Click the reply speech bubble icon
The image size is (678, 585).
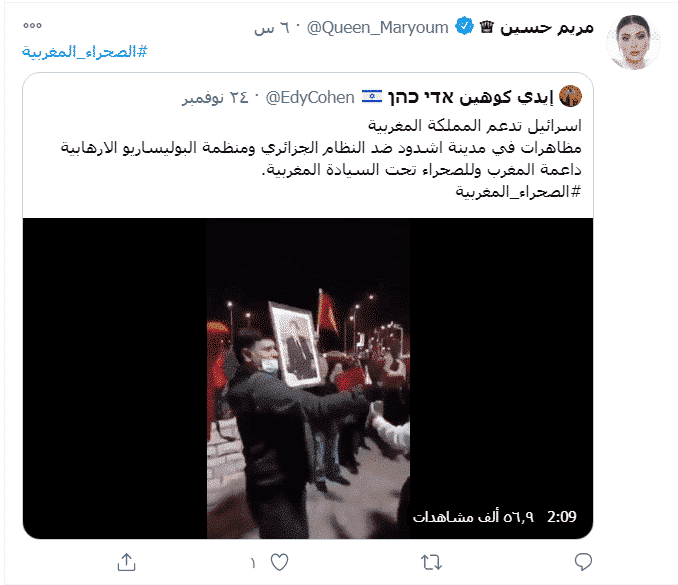[x=583, y=562]
